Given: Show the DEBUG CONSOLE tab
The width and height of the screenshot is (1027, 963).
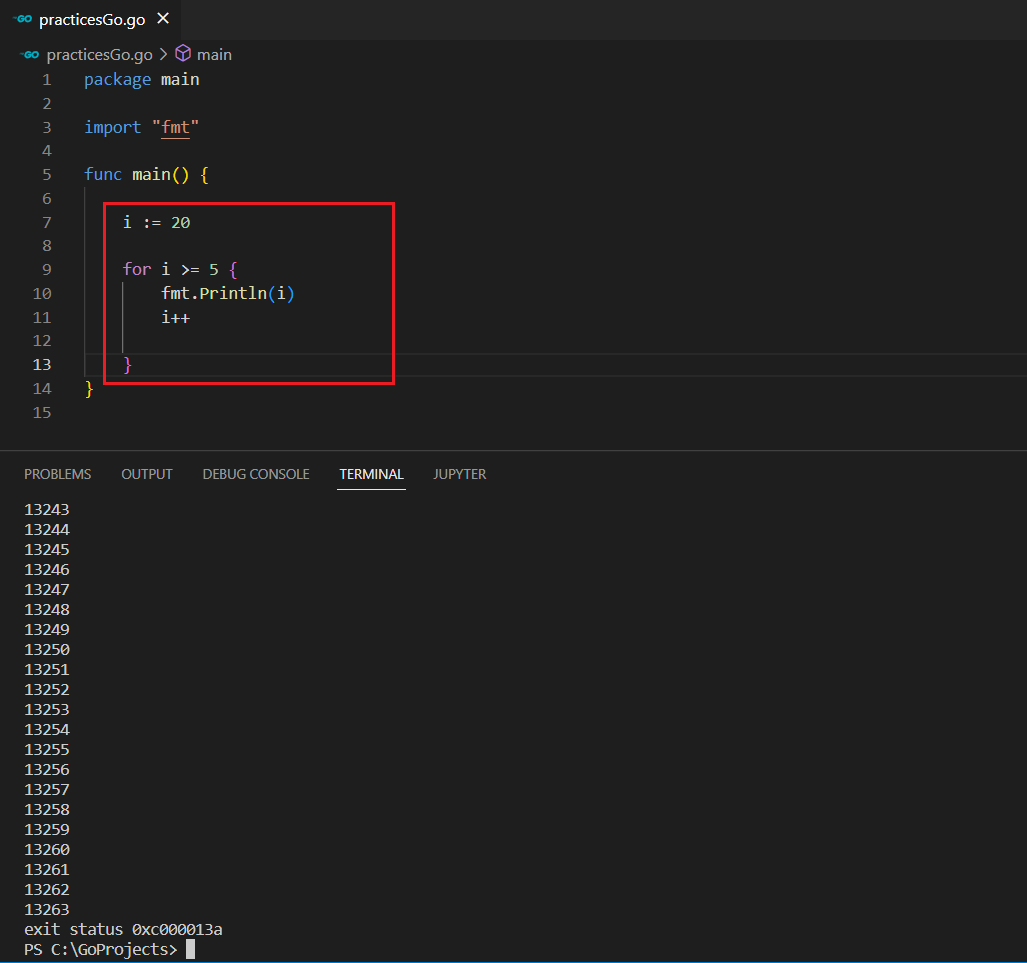Looking at the screenshot, I should pos(256,474).
